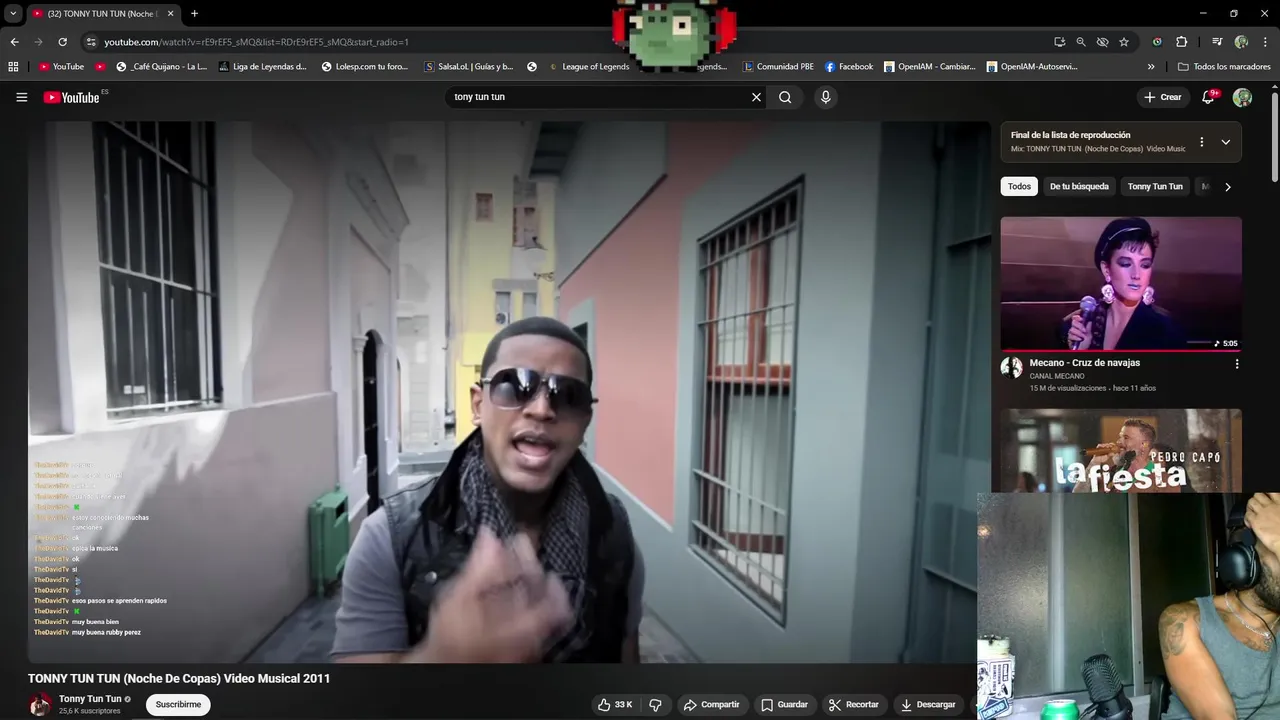Save the video via Guardar
Viewport: 1280px width, 720px height.
[x=783, y=705]
